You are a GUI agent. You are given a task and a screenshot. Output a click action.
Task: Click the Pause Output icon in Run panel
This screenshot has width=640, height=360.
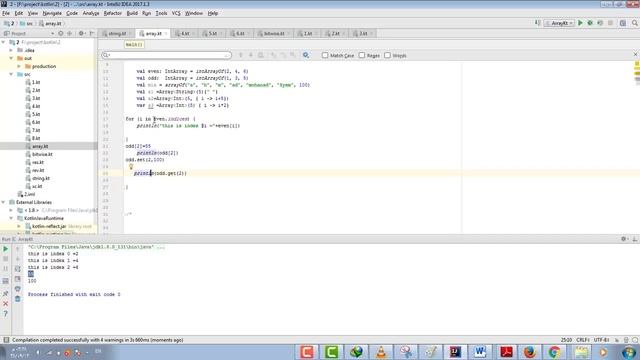tap(6, 269)
